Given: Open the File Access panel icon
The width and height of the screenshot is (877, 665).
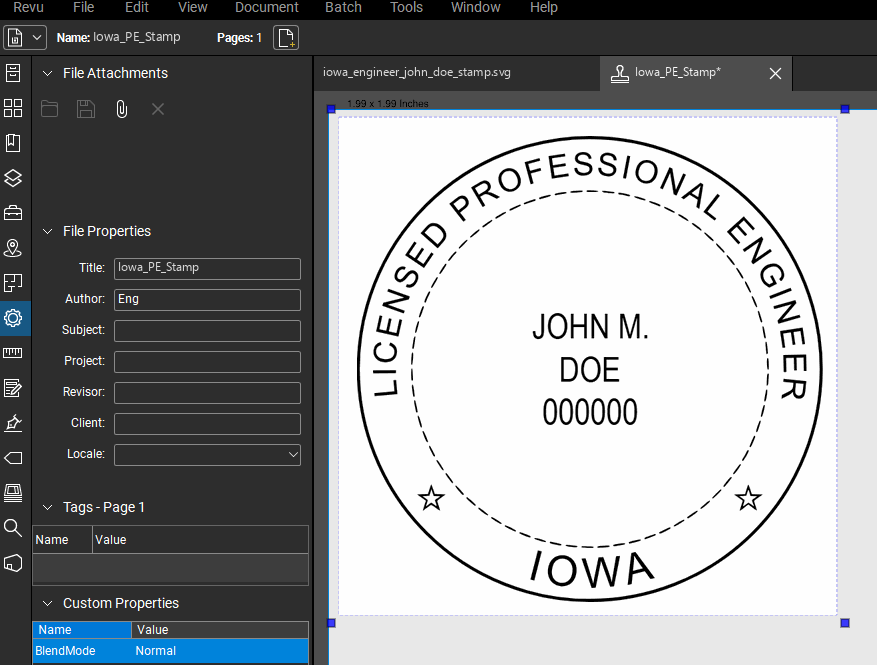Looking at the screenshot, I should [13, 73].
